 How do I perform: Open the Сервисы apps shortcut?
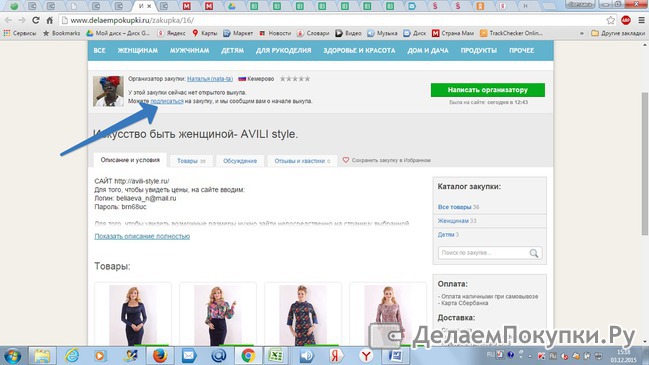pyautogui.click(x=19, y=33)
